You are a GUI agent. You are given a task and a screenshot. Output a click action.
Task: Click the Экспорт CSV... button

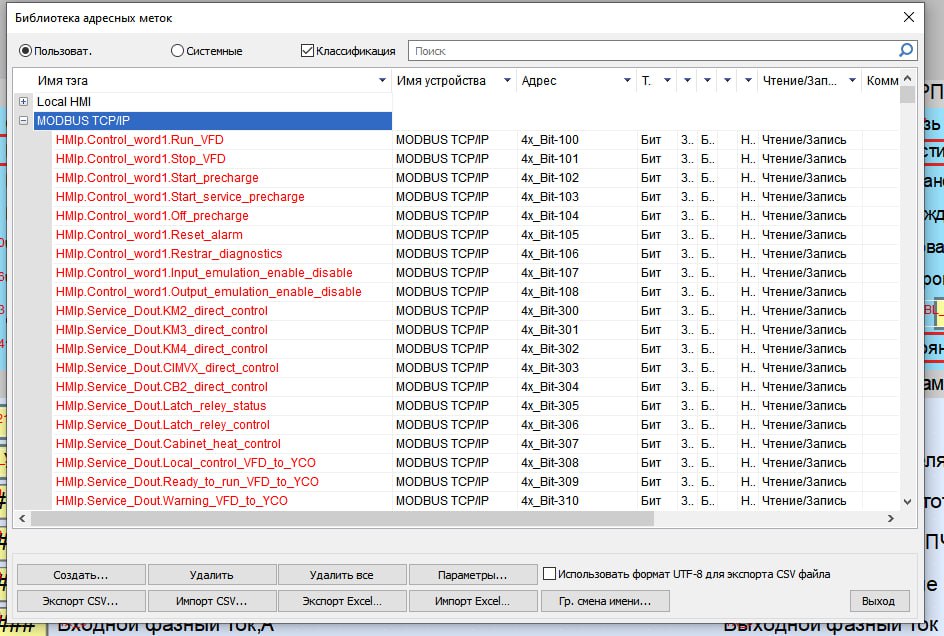click(x=81, y=601)
